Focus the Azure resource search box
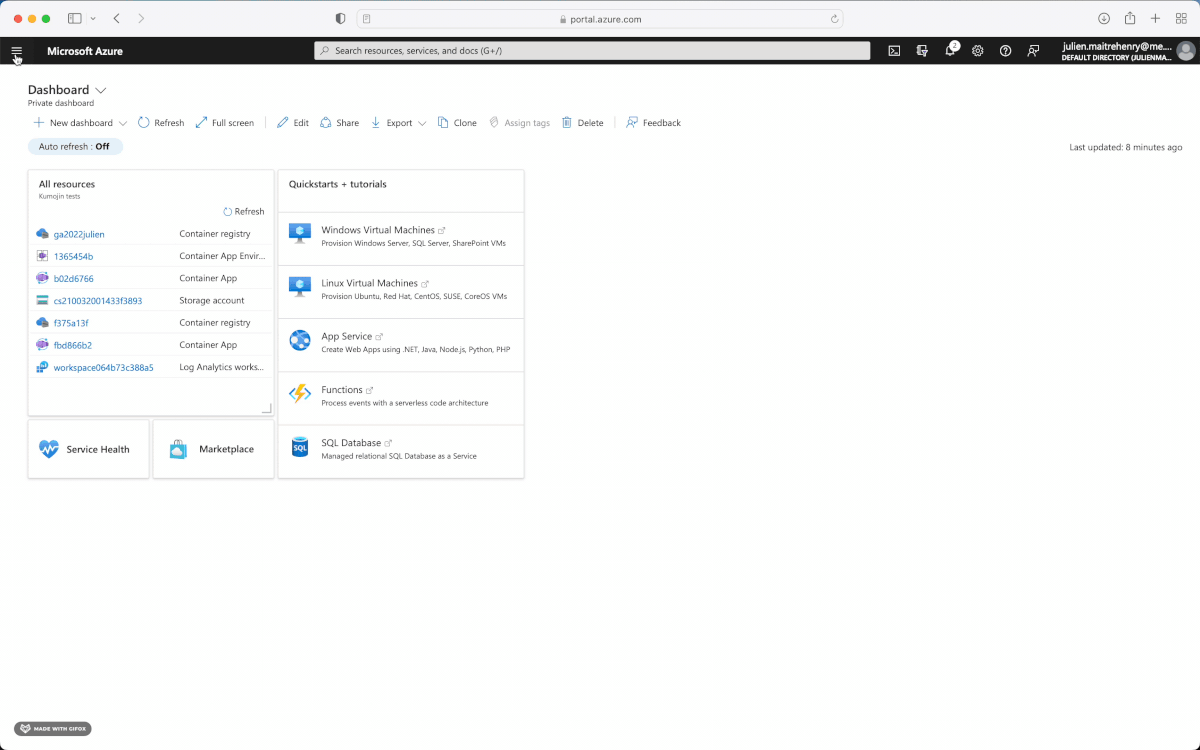1200x750 pixels. coord(592,50)
